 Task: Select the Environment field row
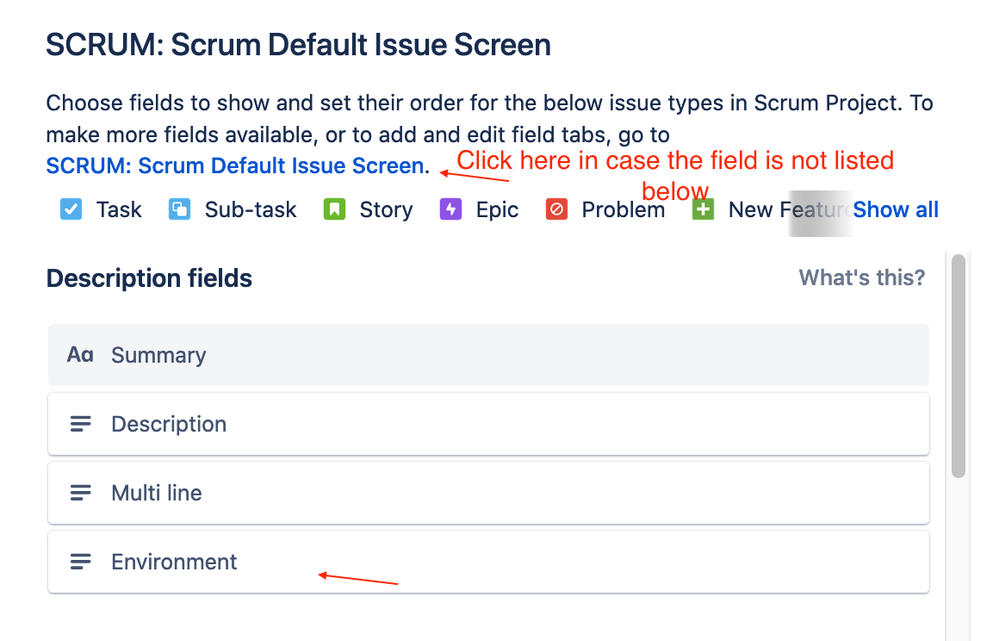coord(488,561)
